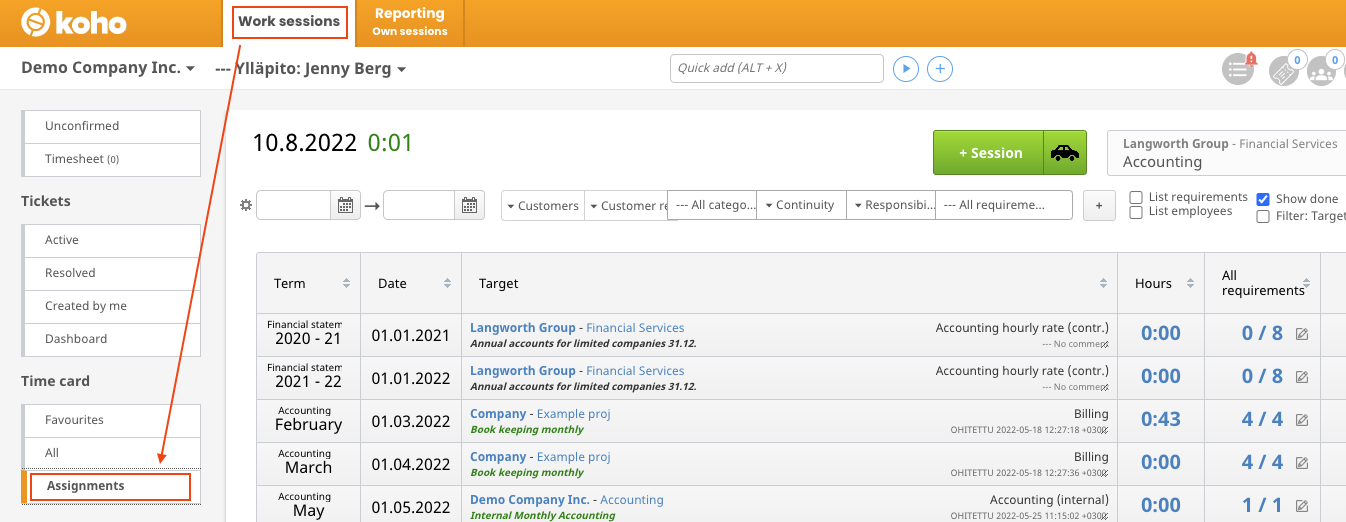Toggle the Filter: Target checkbox
Image resolution: width=1346 pixels, height=522 pixels.
(x=1263, y=216)
